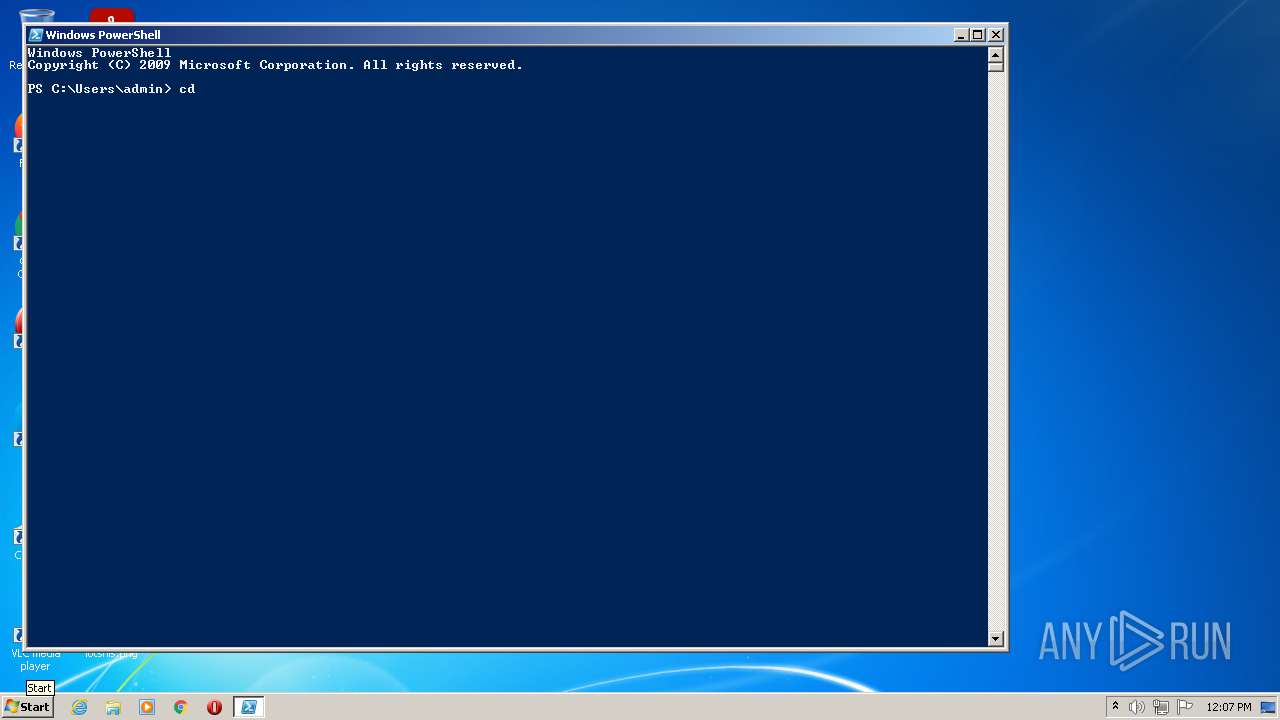The width and height of the screenshot is (1280, 720).
Task: Launch Internet Explorer from taskbar
Action: [79, 707]
